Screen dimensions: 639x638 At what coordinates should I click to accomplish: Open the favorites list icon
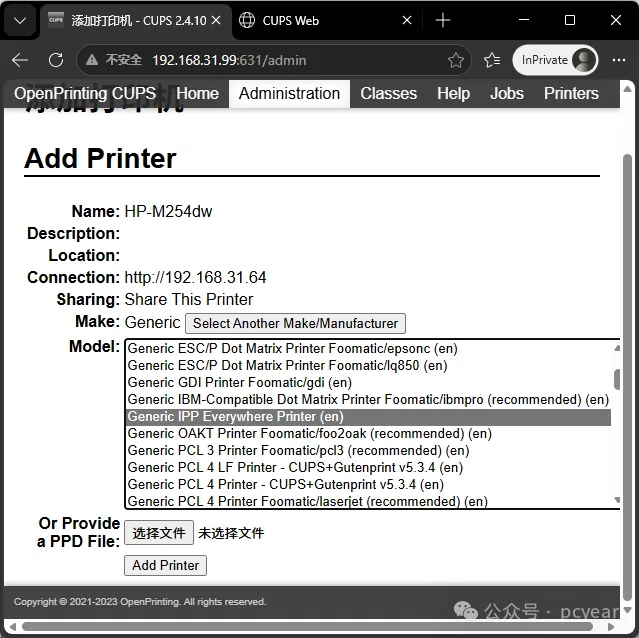point(492,60)
